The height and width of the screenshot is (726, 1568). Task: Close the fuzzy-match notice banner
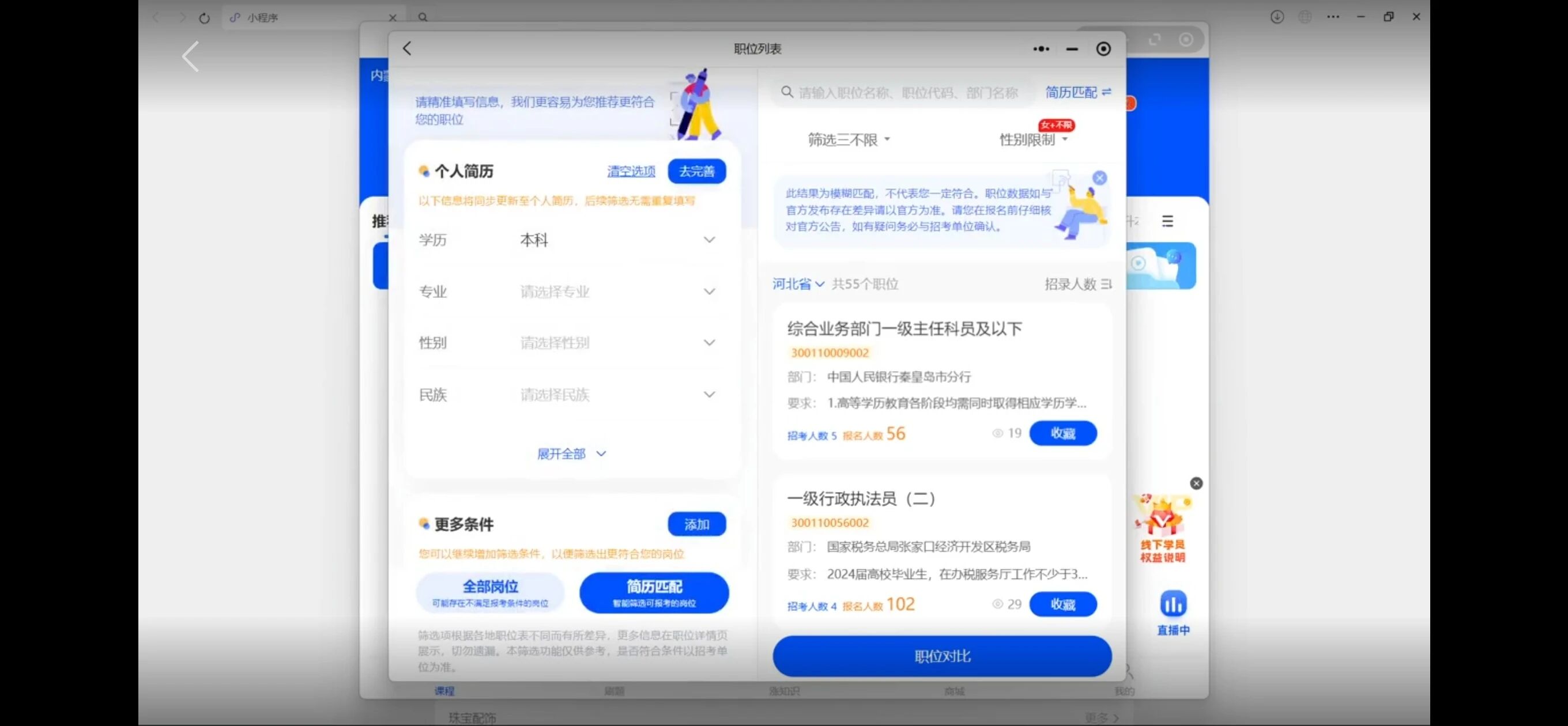1099,177
